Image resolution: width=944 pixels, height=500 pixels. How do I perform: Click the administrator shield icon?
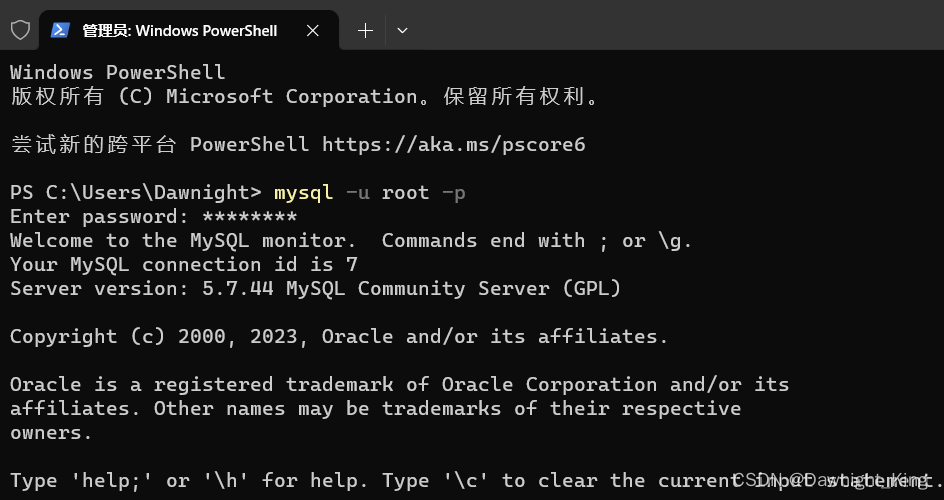[20, 30]
